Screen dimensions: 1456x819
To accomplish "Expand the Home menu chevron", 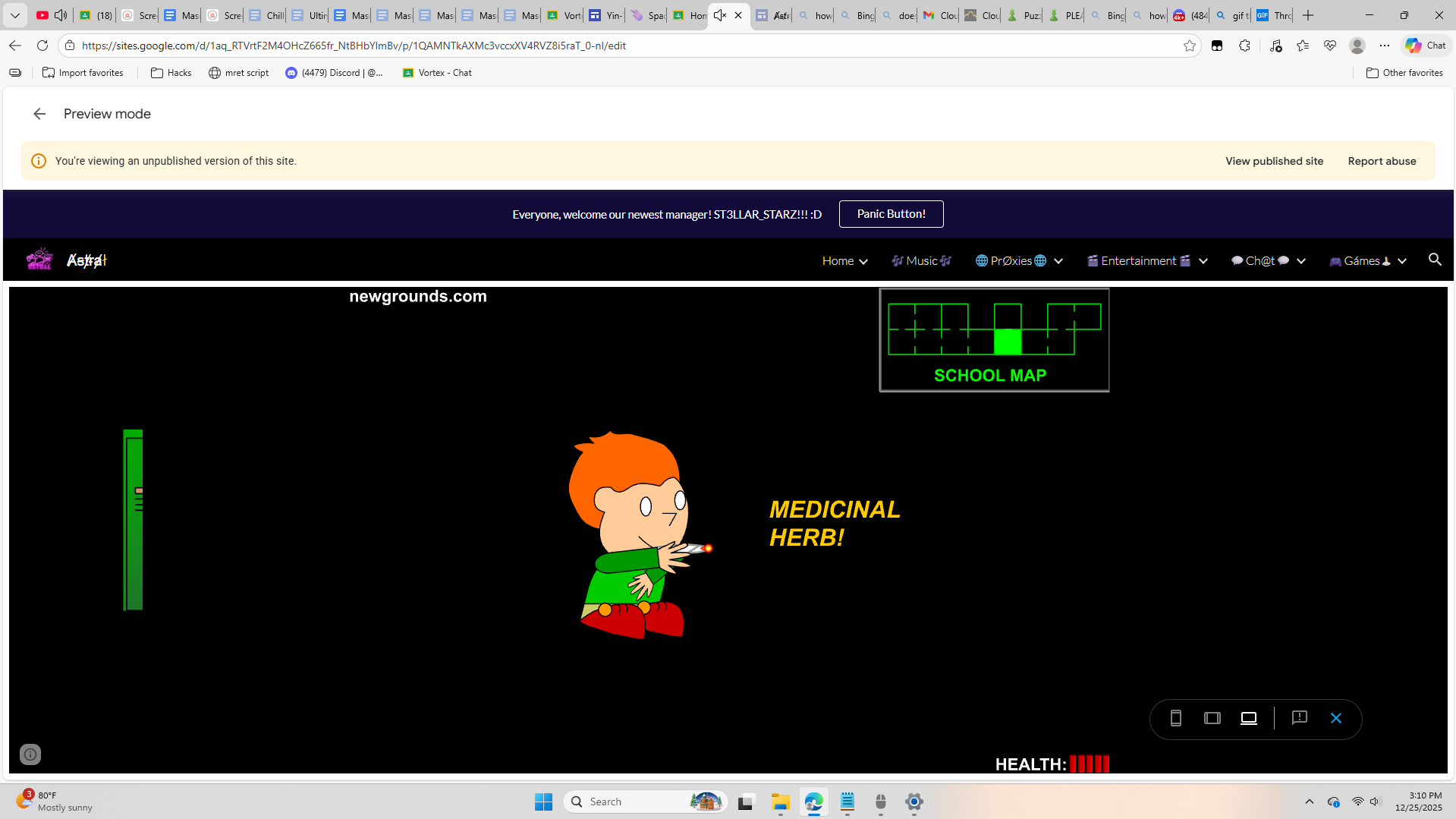I will (863, 261).
